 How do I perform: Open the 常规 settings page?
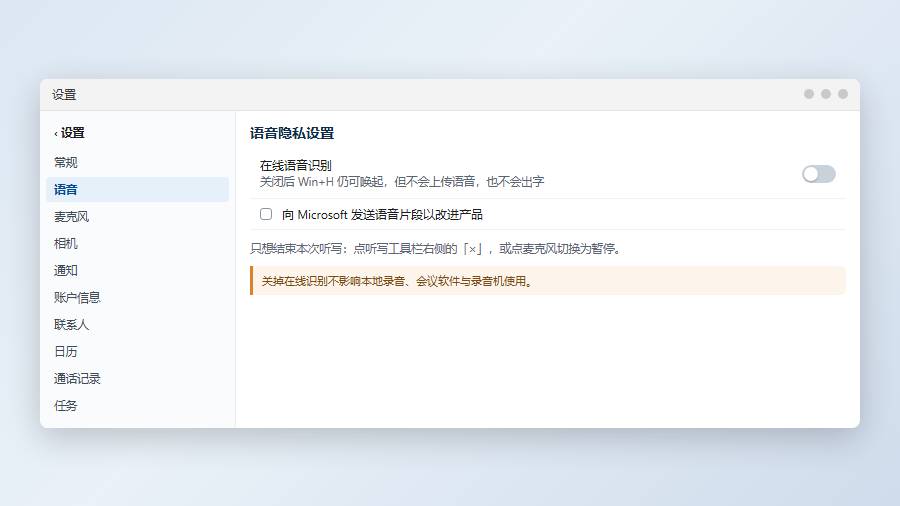pyautogui.click(x=137, y=162)
